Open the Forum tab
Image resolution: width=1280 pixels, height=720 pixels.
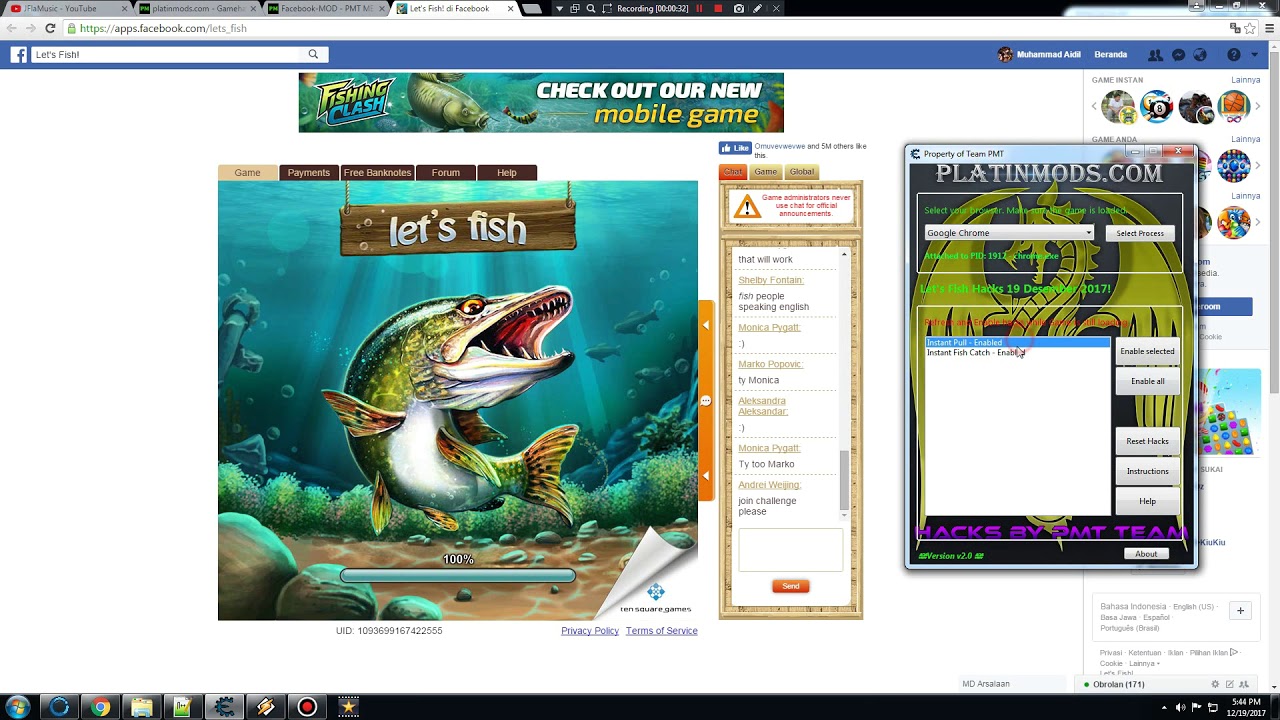[446, 173]
